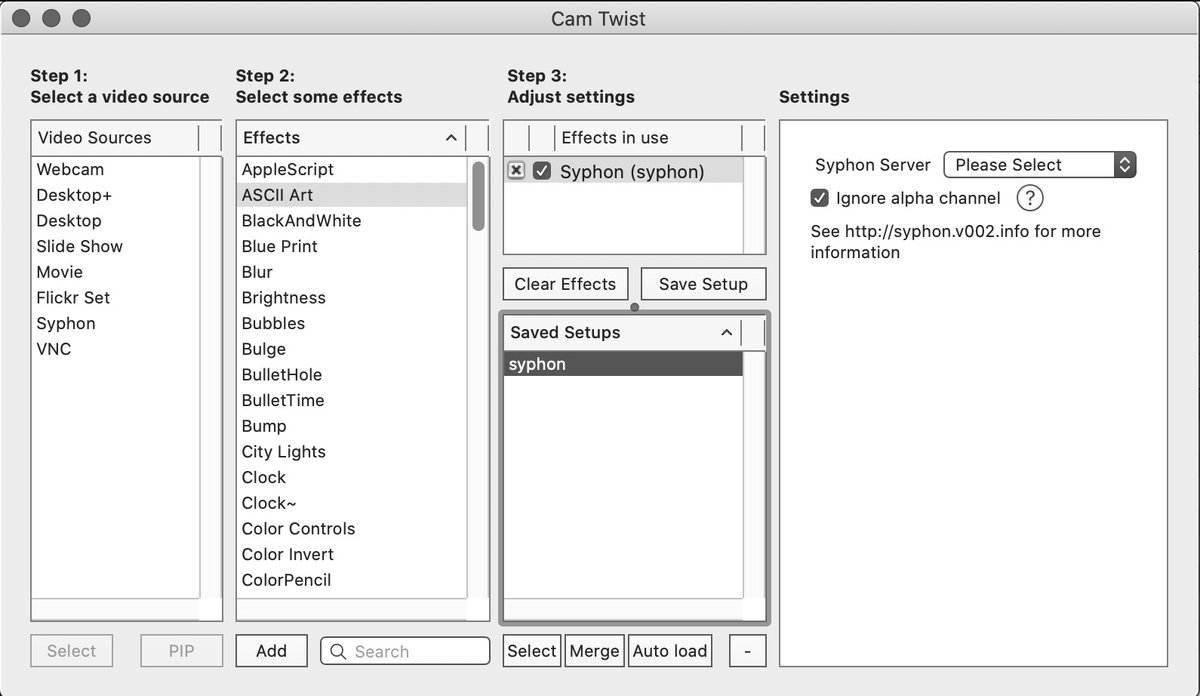This screenshot has width=1200, height=696.
Task: Select Desktop+ video source
Action: coord(115,195)
